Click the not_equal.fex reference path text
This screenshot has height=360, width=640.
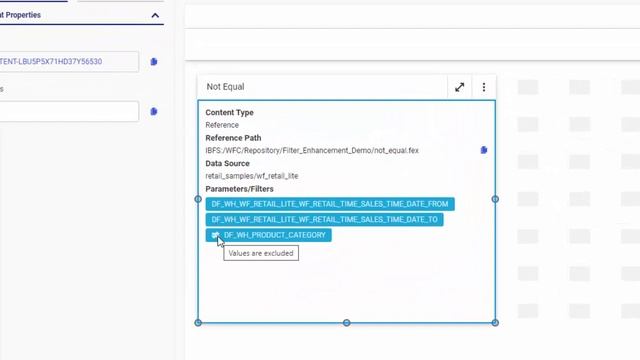click(x=312, y=150)
